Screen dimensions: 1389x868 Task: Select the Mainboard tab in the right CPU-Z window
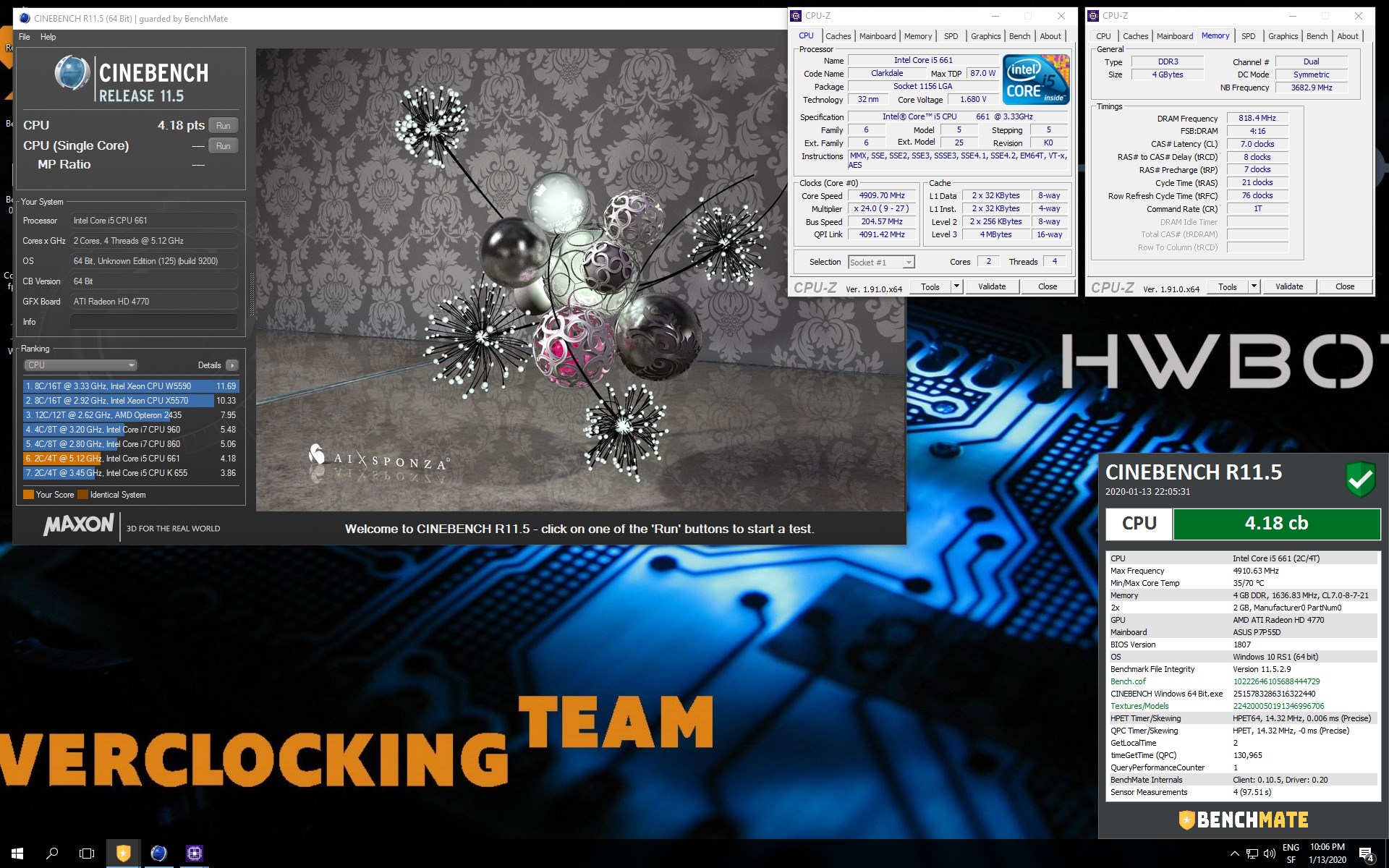(x=1174, y=36)
